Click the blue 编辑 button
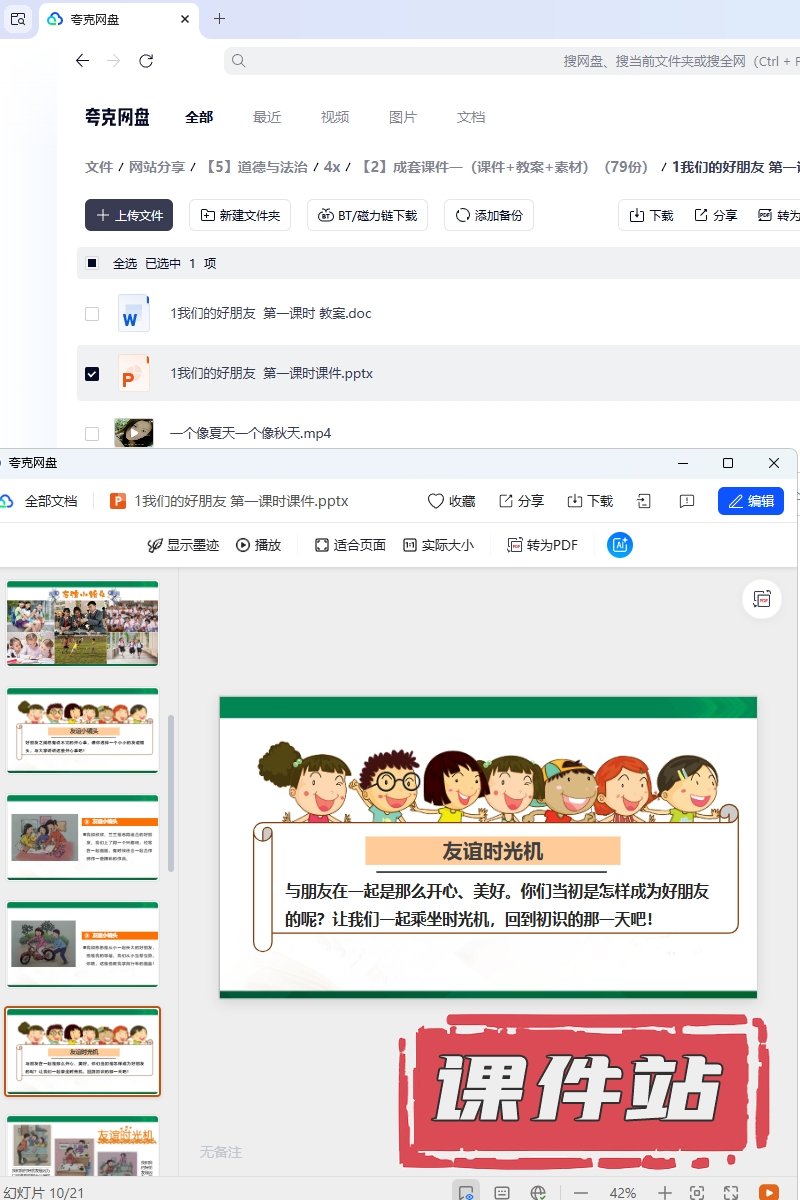Viewport: 800px width, 1200px height. pos(750,501)
